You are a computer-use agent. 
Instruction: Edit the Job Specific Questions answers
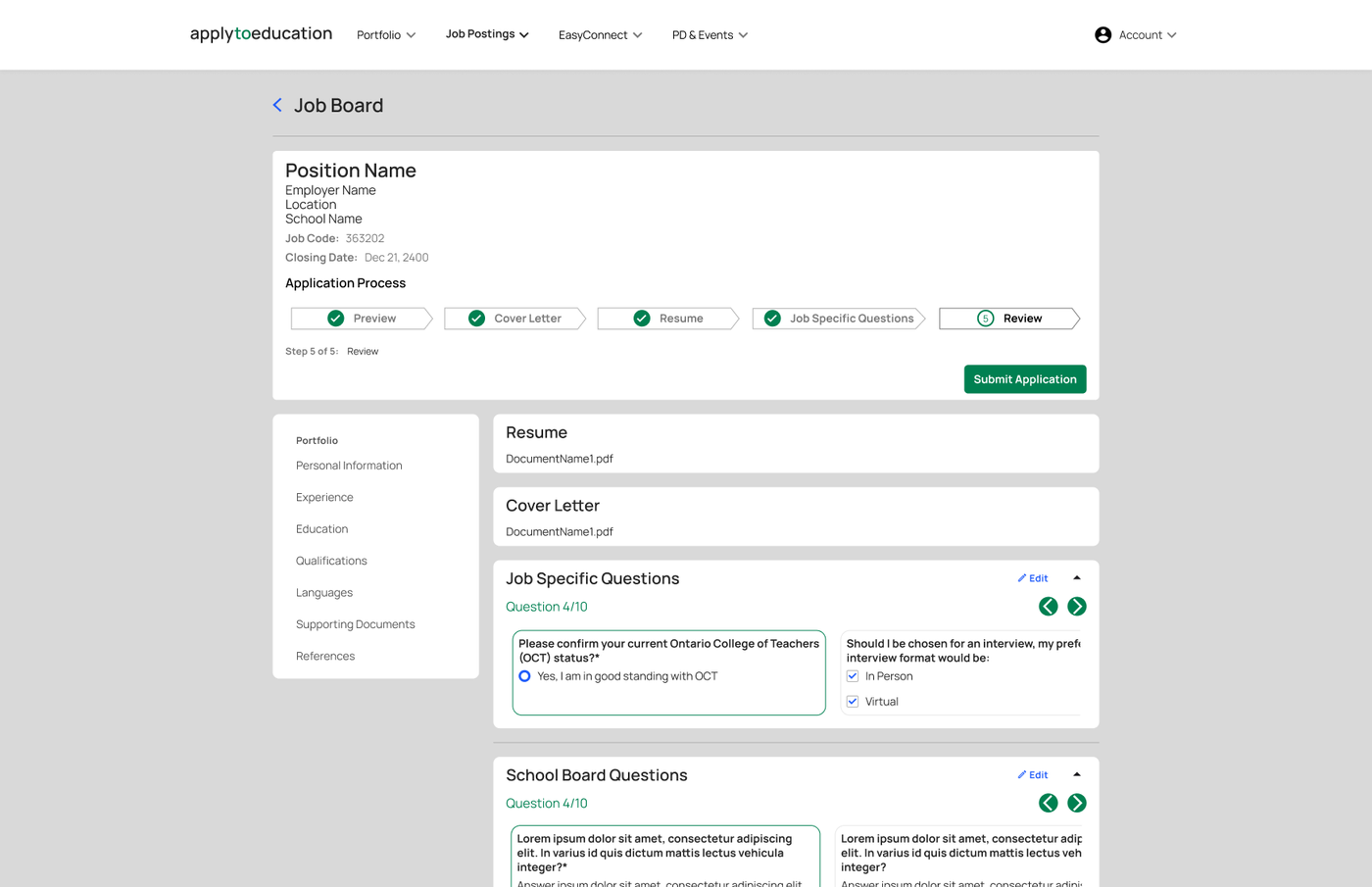pos(1033,578)
